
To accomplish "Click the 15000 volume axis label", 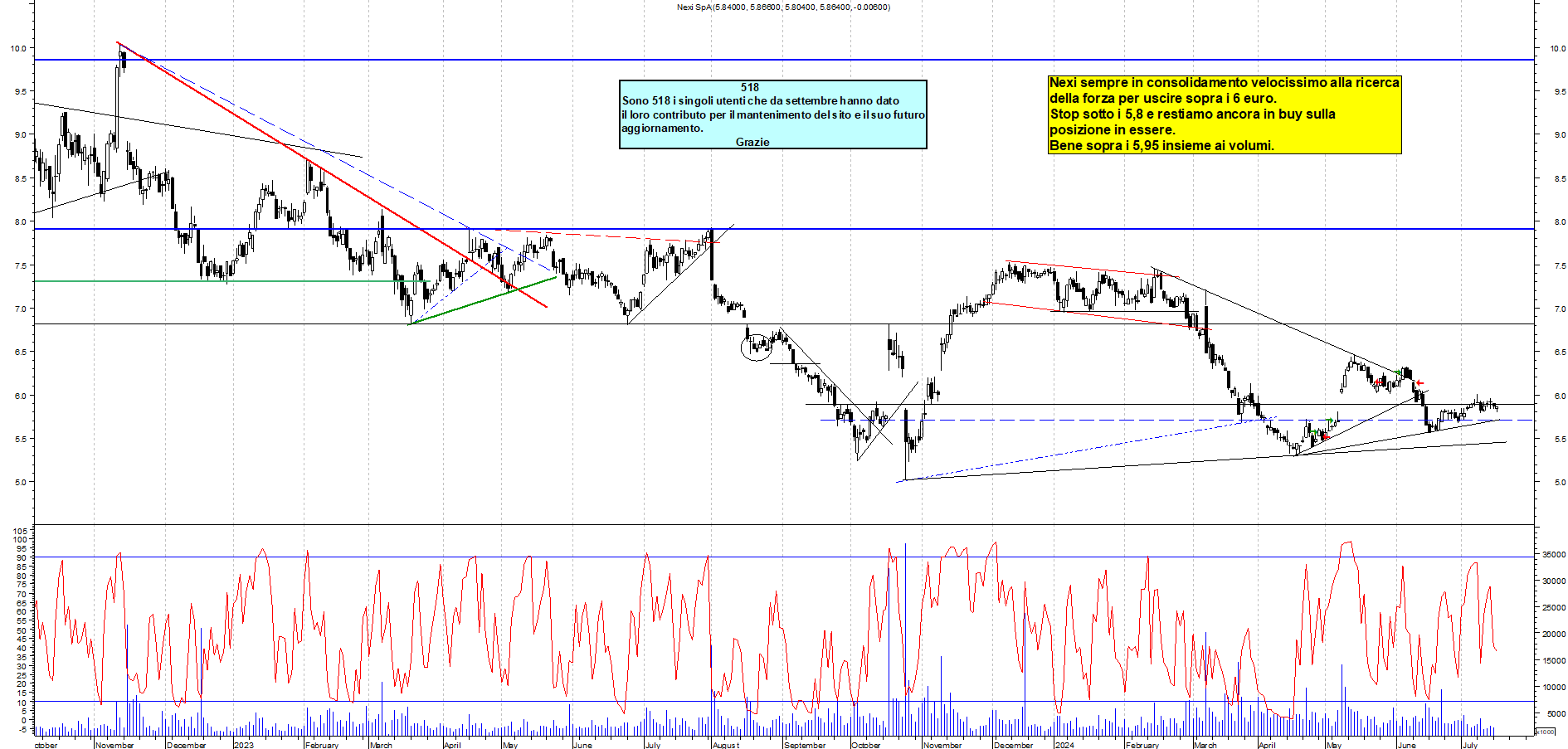I will pos(1554,660).
